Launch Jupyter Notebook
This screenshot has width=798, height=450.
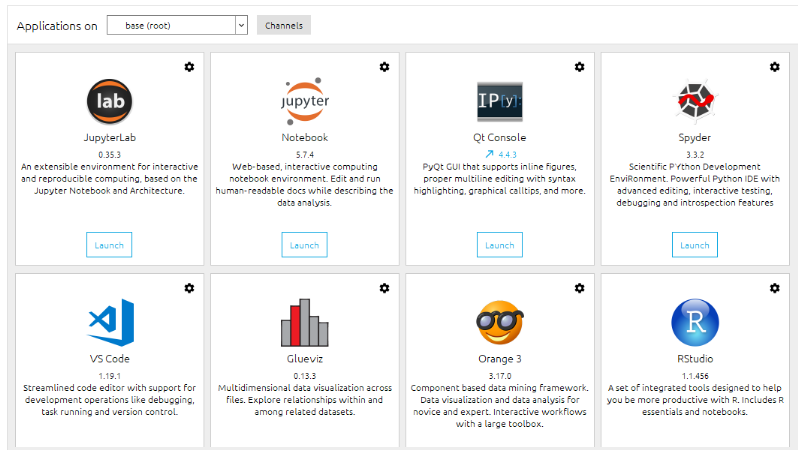(x=304, y=245)
